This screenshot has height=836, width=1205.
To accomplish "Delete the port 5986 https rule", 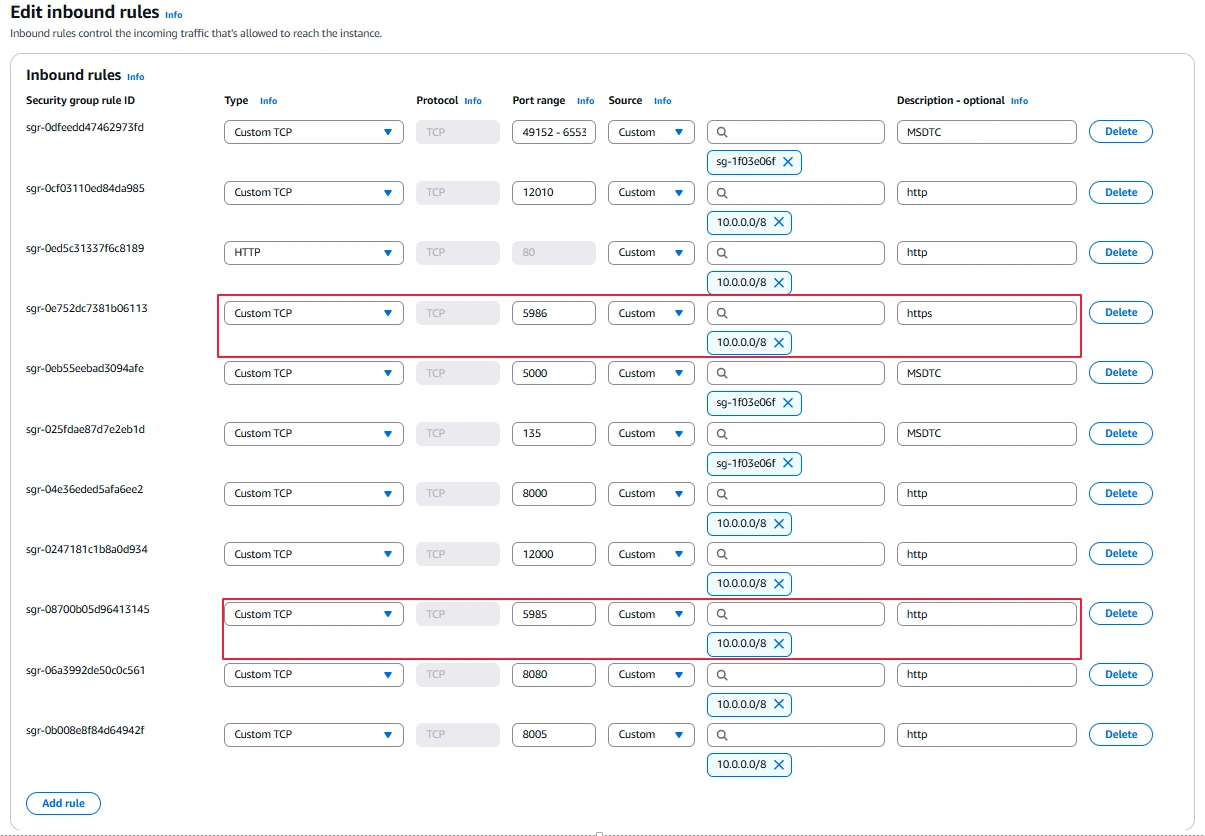I will click(1121, 313).
